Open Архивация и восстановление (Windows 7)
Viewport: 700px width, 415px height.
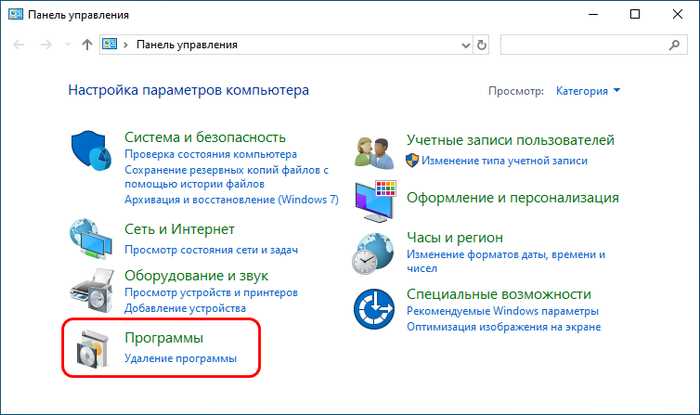tap(231, 199)
